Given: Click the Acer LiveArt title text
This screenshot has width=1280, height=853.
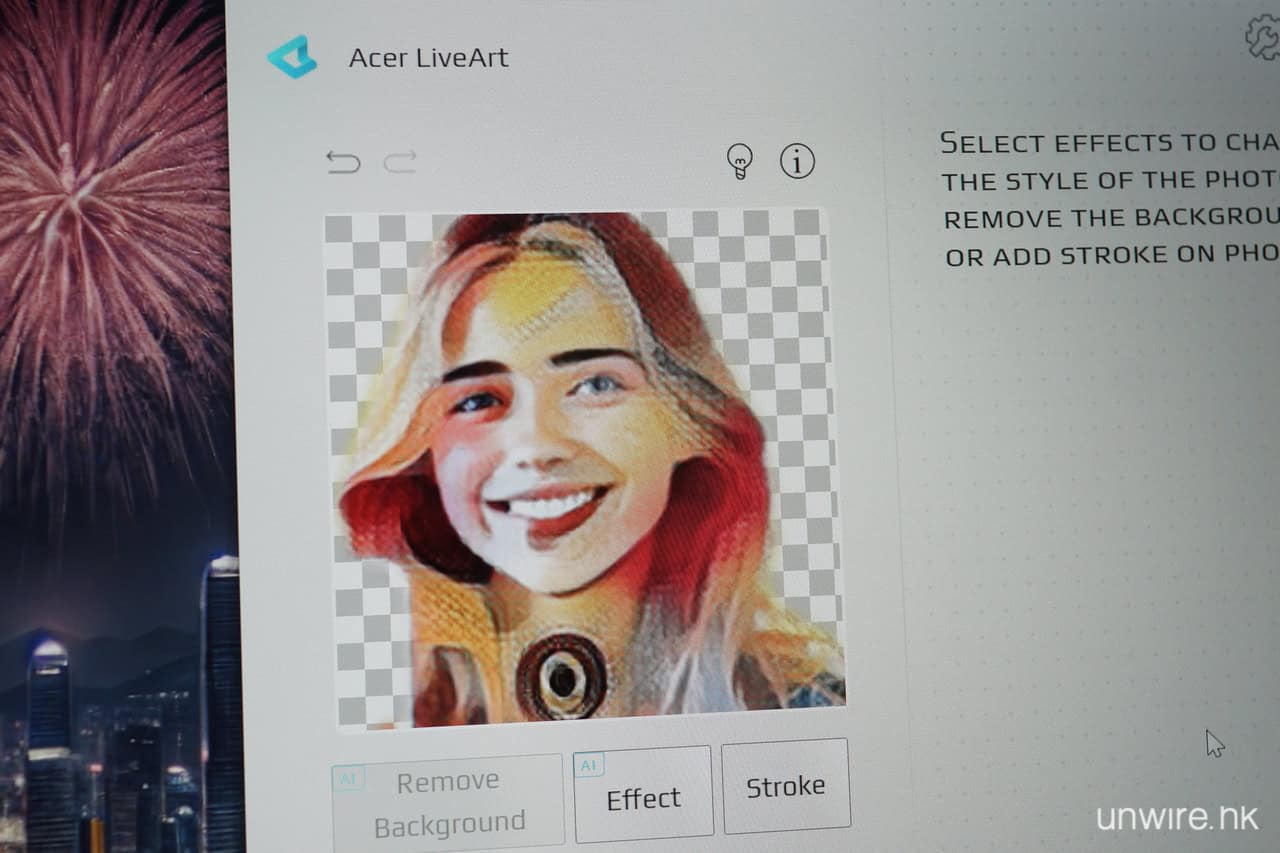Looking at the screenshot, I should click(428, 58).
